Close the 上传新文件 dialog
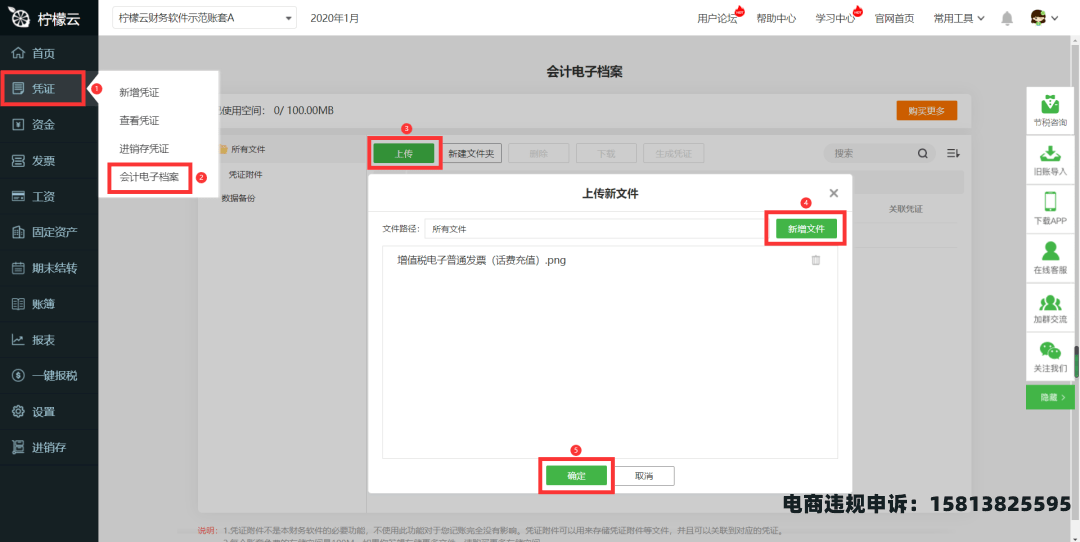Screen dimensions: 1080x542 [x=834, y=193]
